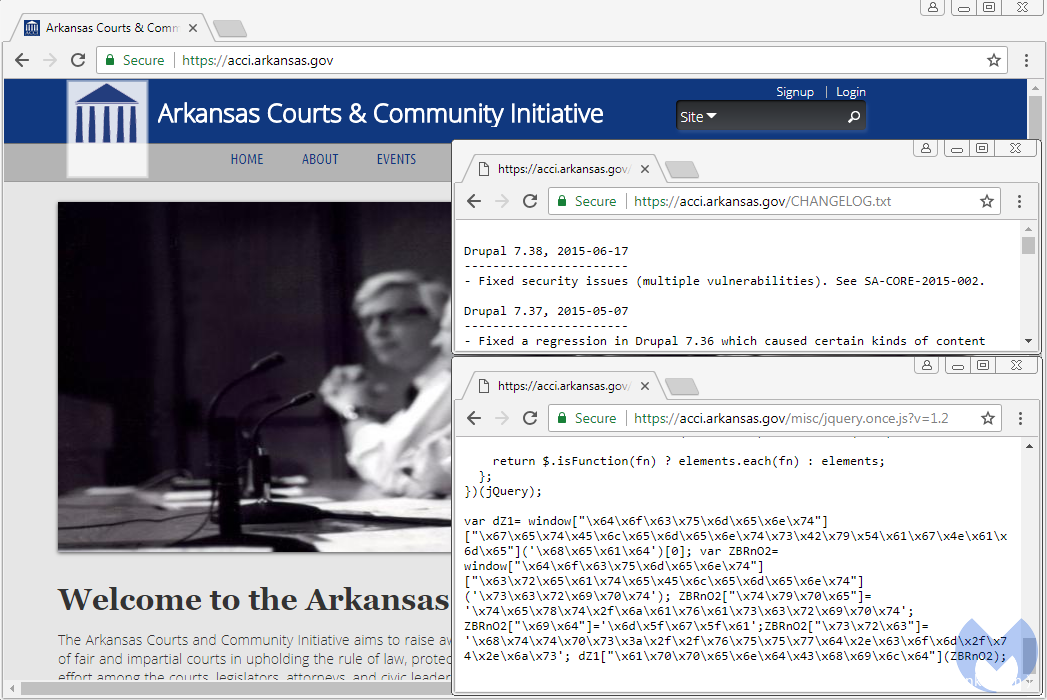
Task: Click the Signup link
Action: point(795,92)
